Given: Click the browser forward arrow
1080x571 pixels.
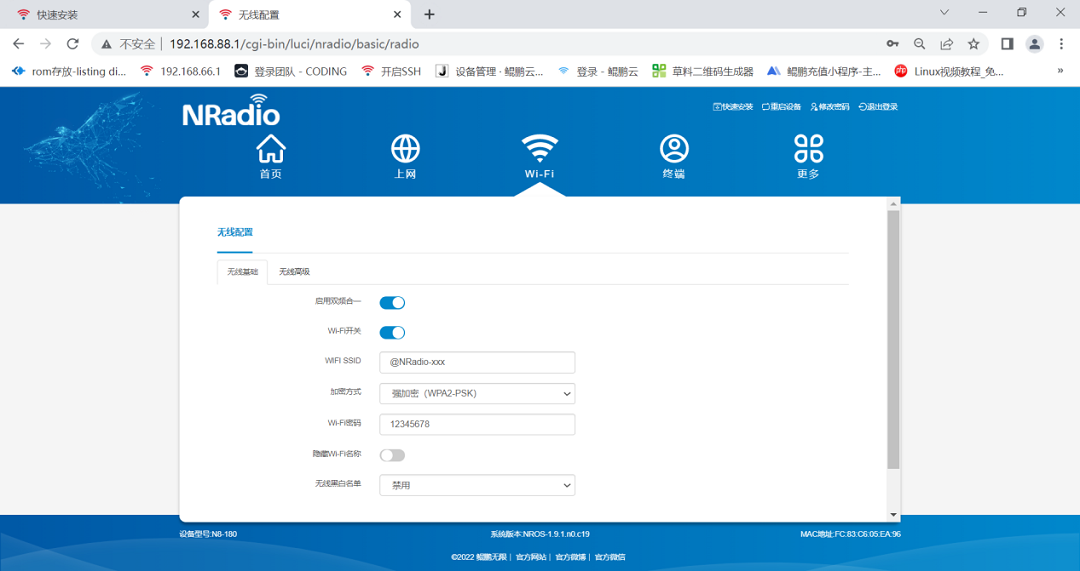Looking at the screenshot, I should tap(45, 44).
